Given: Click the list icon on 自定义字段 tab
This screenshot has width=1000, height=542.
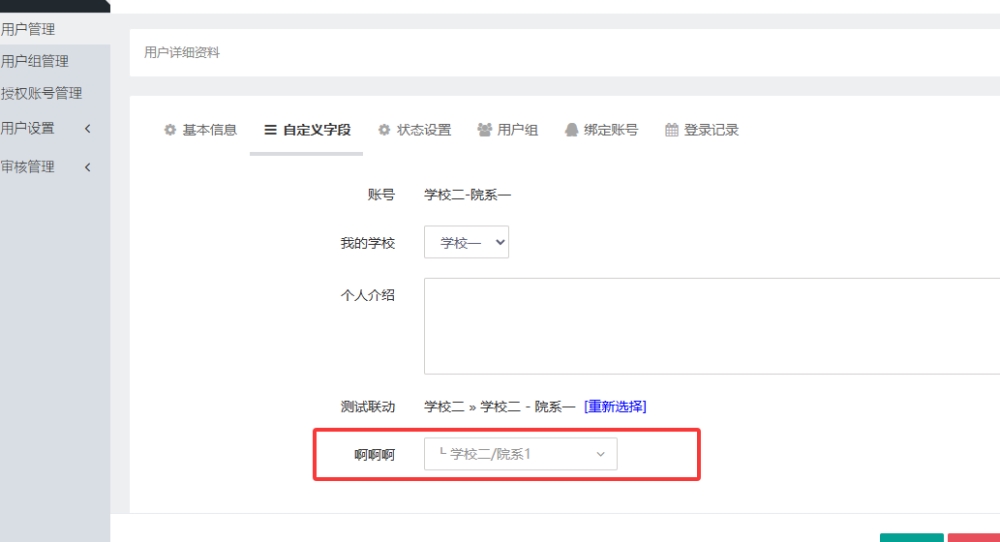Looking at the screenshot, I should [270, 130].
